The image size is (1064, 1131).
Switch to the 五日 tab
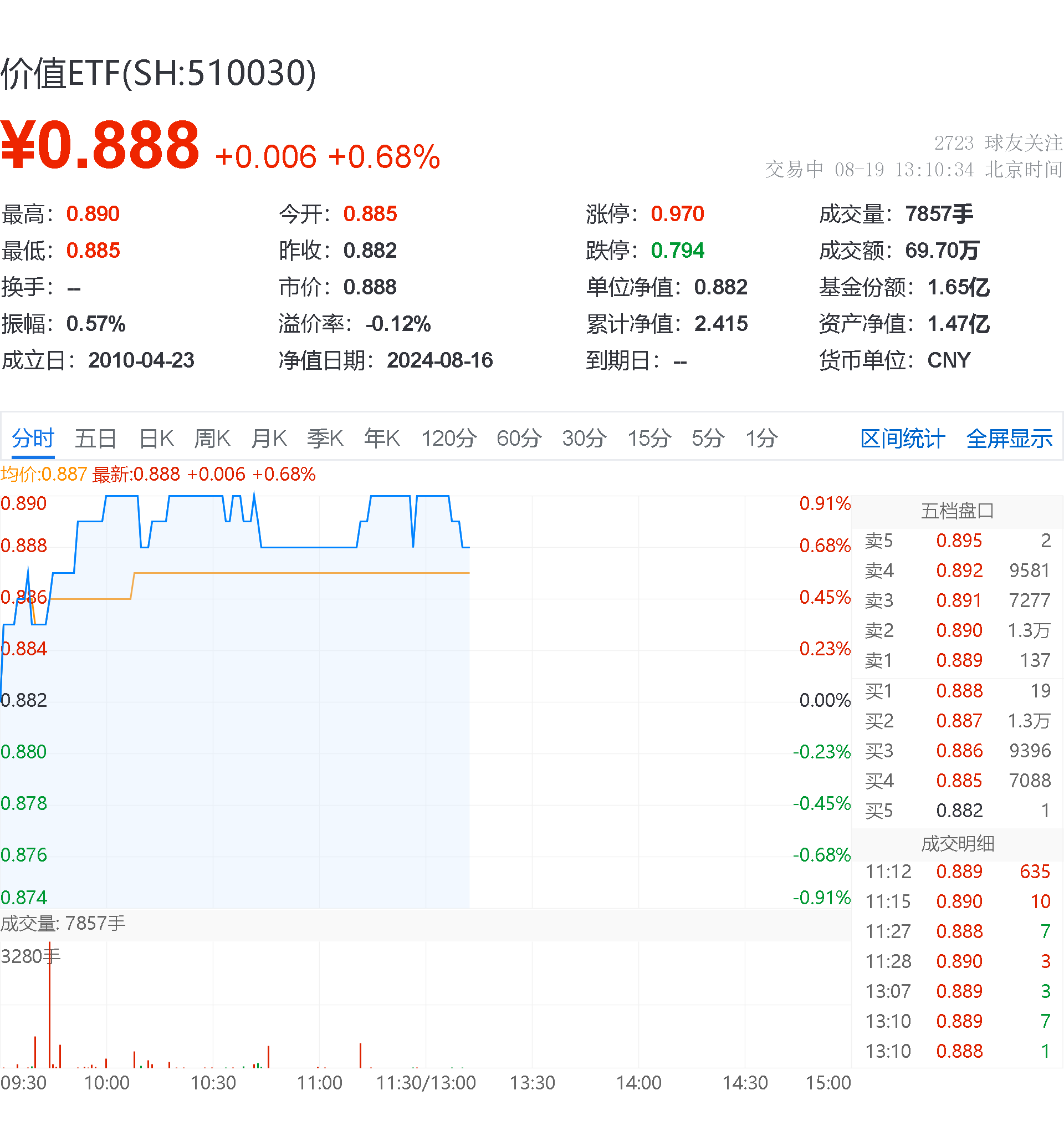pos(95,439)
